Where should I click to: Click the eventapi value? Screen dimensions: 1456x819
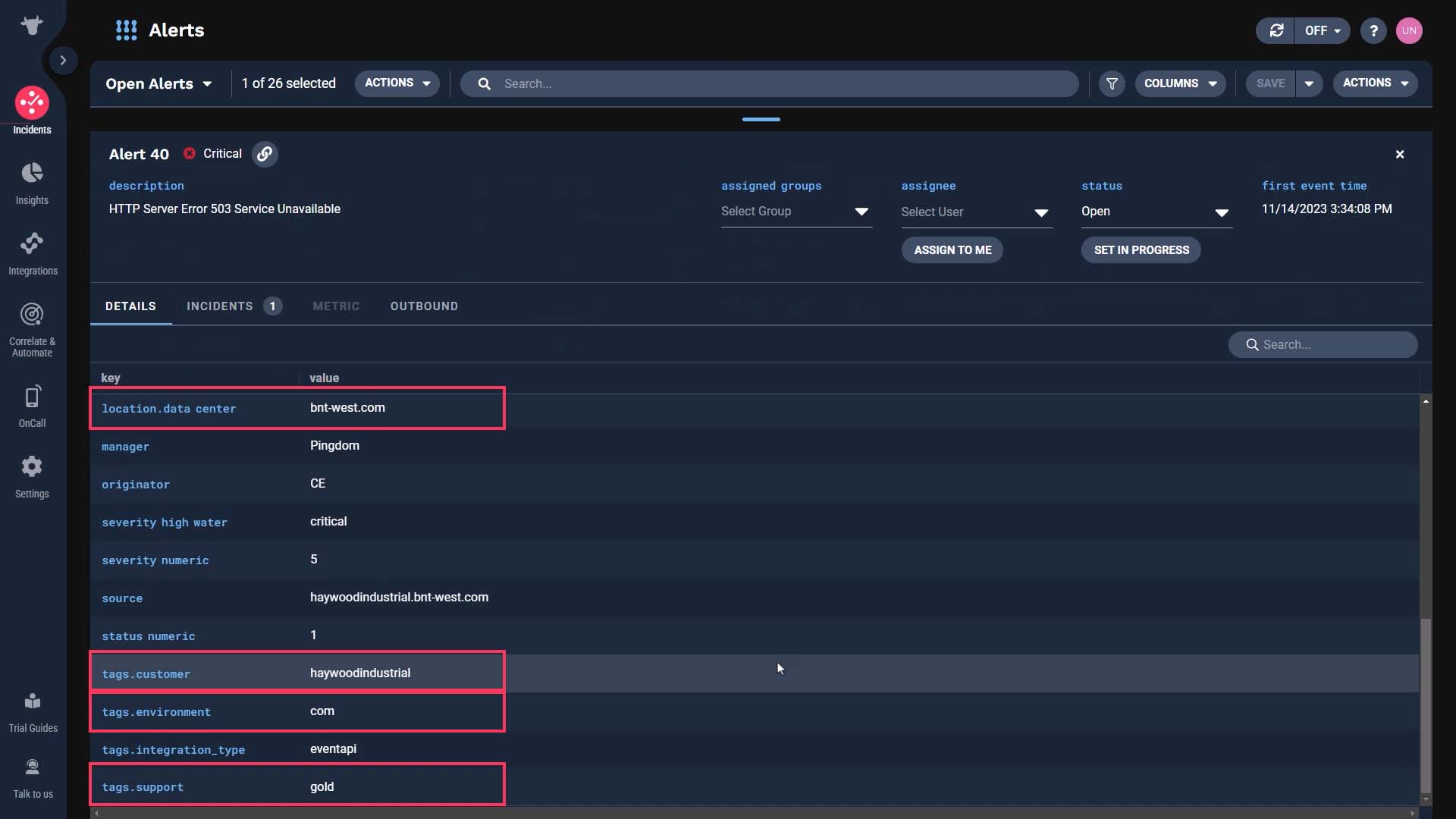pos(333,749)
